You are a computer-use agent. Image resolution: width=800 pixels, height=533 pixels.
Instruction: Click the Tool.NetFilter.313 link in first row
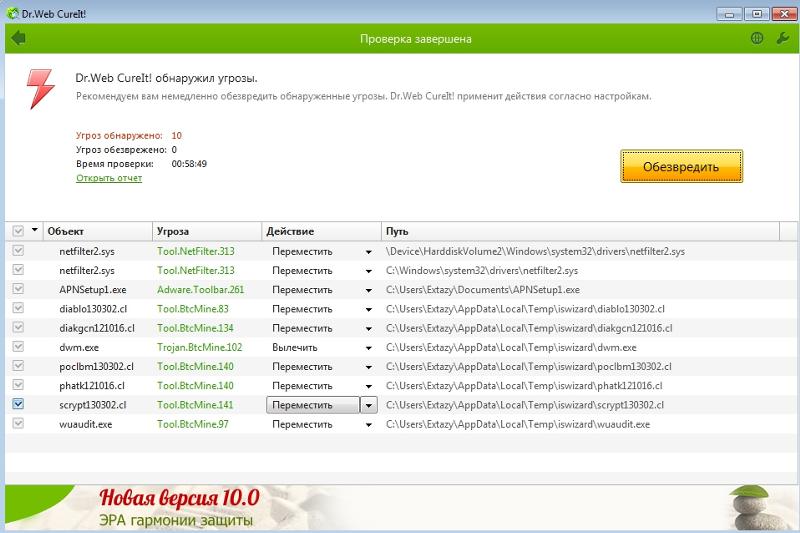click(x=195, y=251)
